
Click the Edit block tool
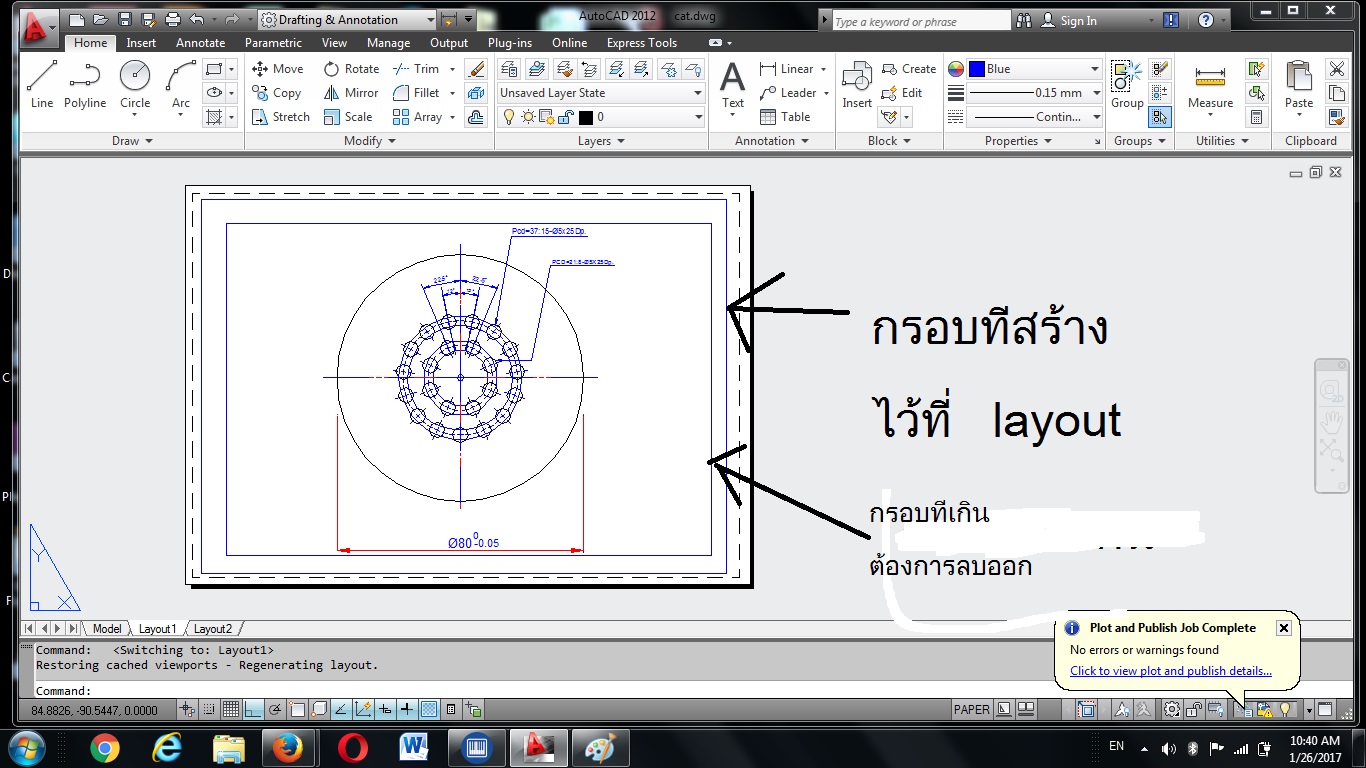click(x=902, y=93)
